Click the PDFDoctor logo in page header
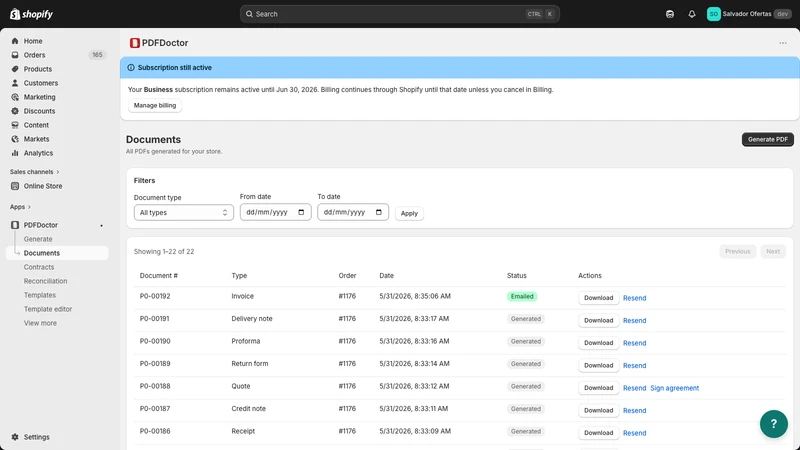The height and width of the screenshot is (450, 800). [x=135, y=43]
